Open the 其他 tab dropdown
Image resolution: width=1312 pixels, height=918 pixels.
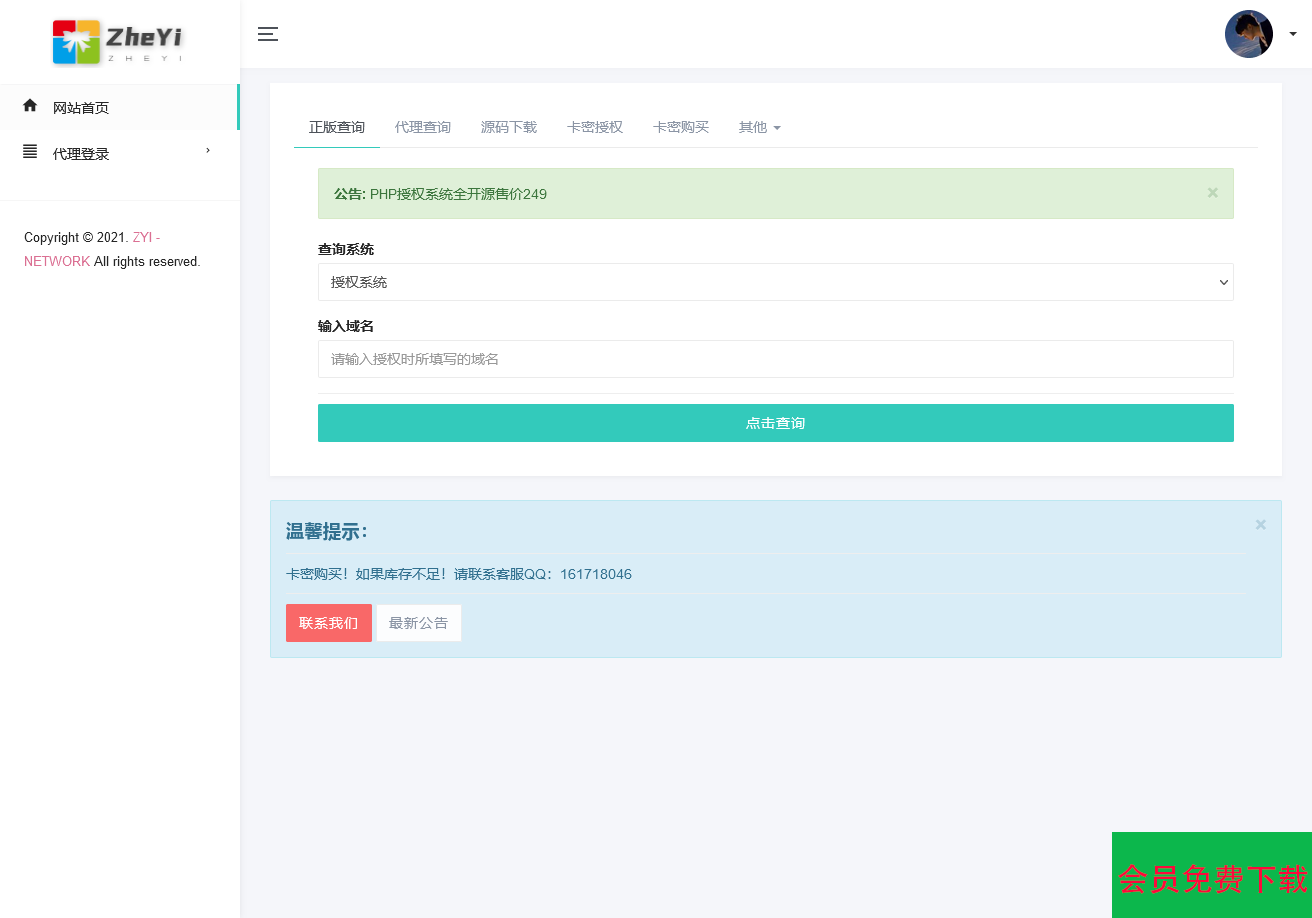click(x=759, y=127)
